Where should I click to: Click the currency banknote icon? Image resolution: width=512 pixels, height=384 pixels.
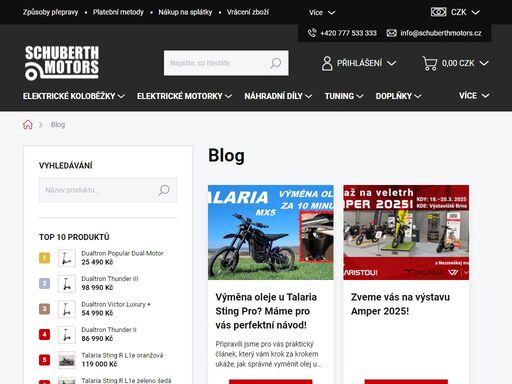[438, 12]
